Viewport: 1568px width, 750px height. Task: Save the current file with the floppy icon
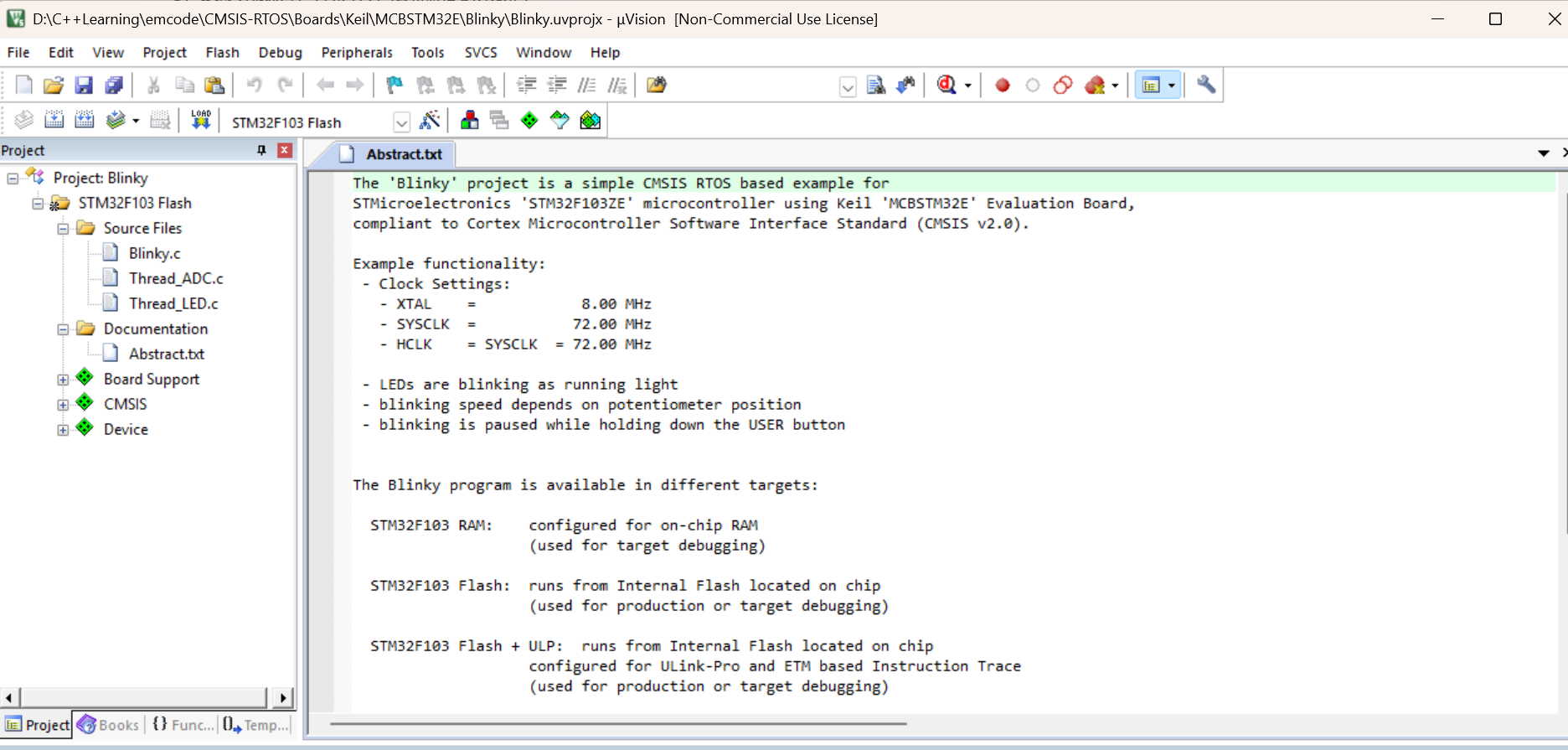84,85
